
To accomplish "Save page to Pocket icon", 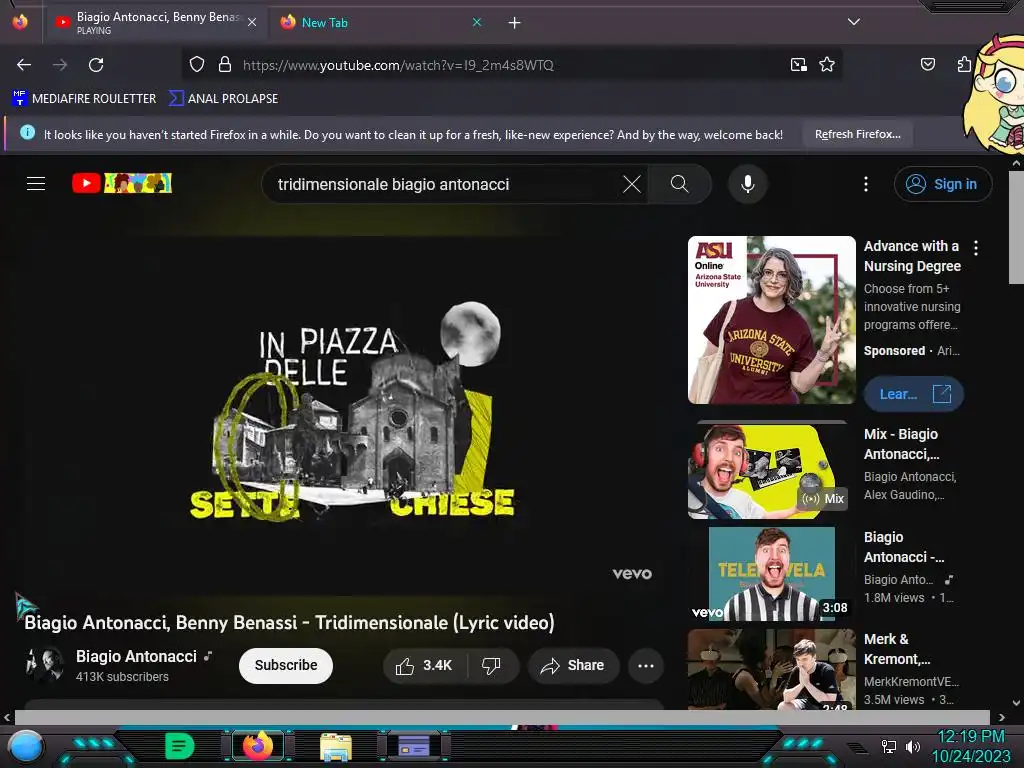I will 927,64.
